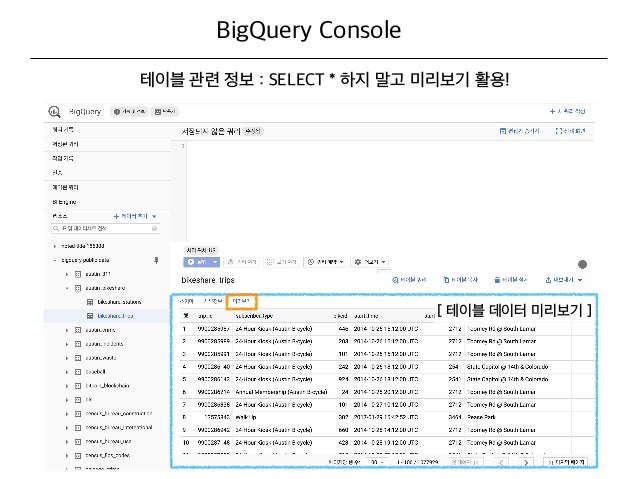Open the dropdown arrow on the Run button
The width and height of the screenshot is (638, 479).
(x=215, y=262)
